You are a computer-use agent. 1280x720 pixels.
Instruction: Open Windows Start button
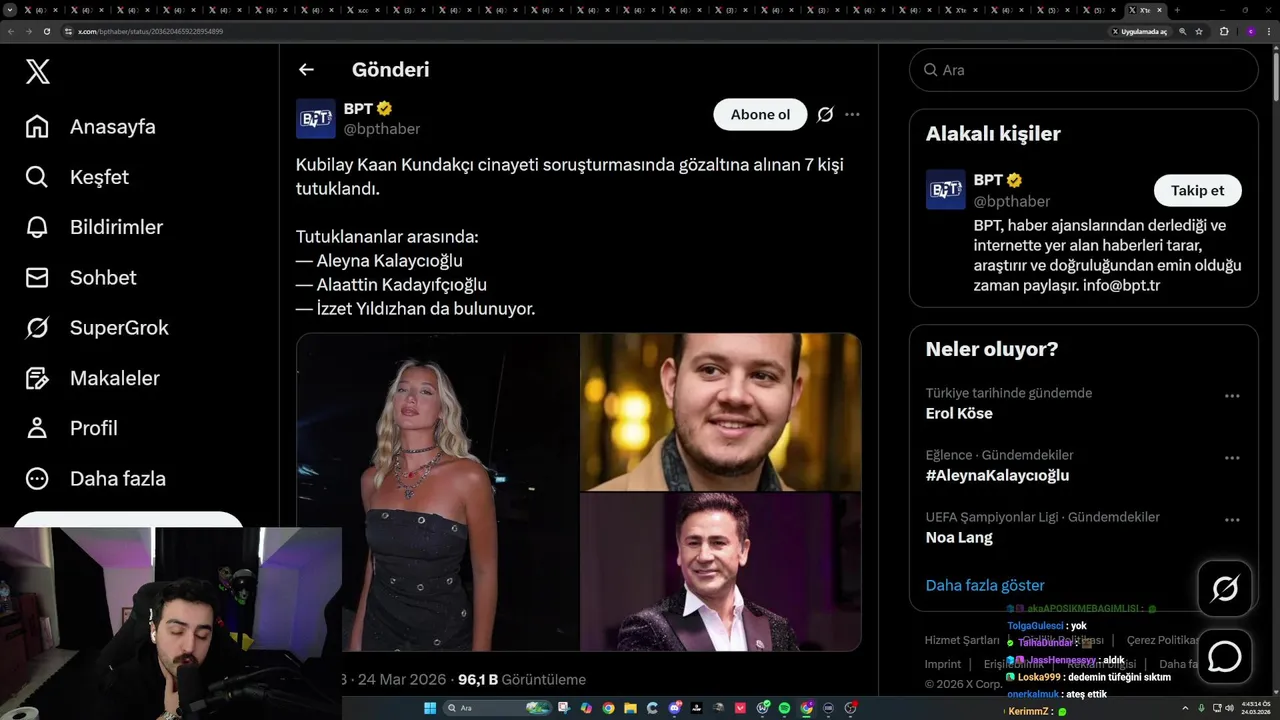pyautogui.click(x=430, y=708)
